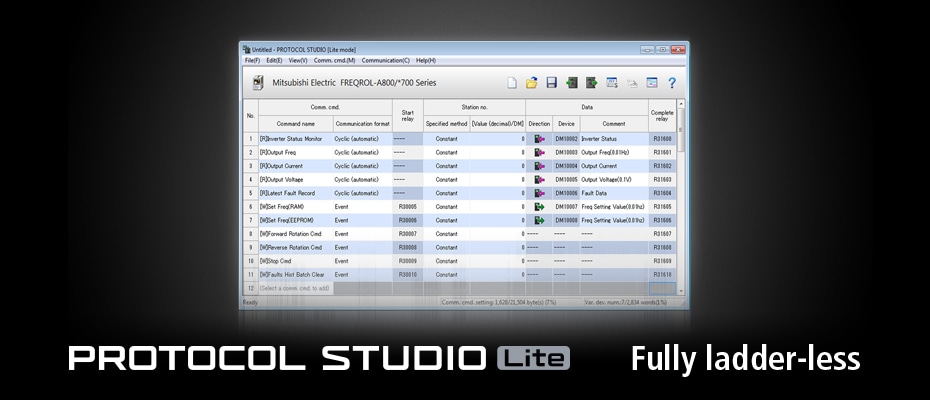Click complete relay cell 'R31610'
The height and width of the screenshot is (400, 930).
(x=662, y=275)
